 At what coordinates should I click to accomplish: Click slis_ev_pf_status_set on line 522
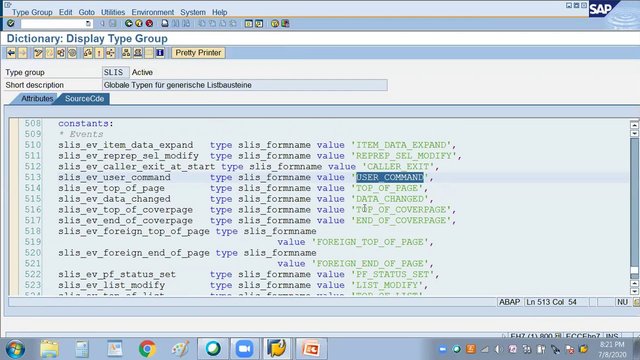tap(117, 274)
